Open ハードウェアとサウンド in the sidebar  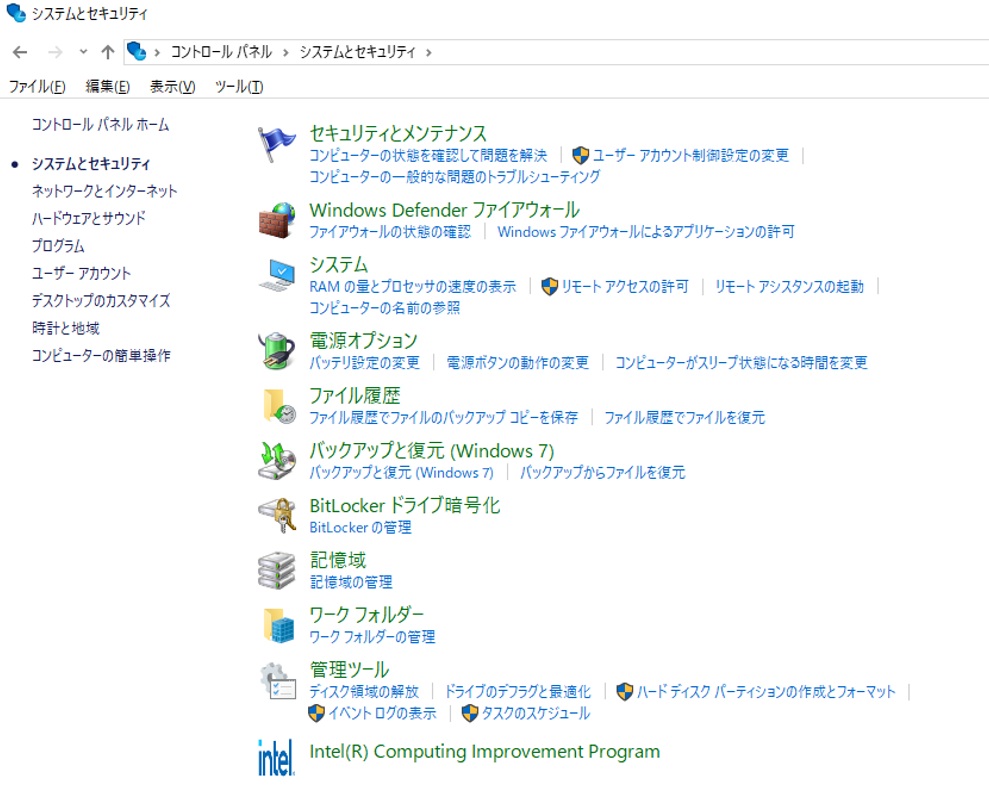[89, 218]
